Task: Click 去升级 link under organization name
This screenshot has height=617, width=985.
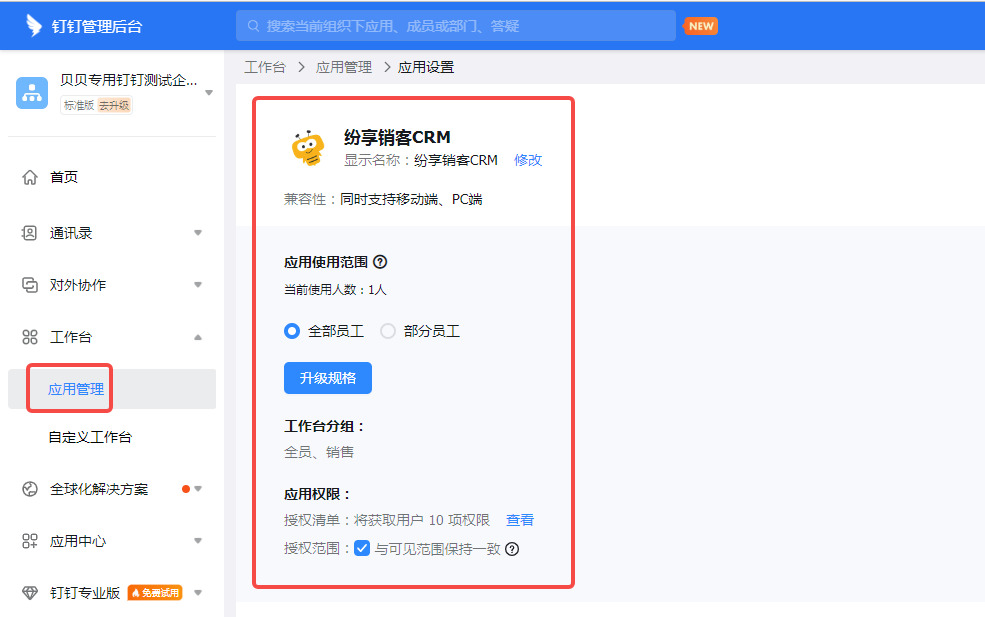Action: coord(114,106)
